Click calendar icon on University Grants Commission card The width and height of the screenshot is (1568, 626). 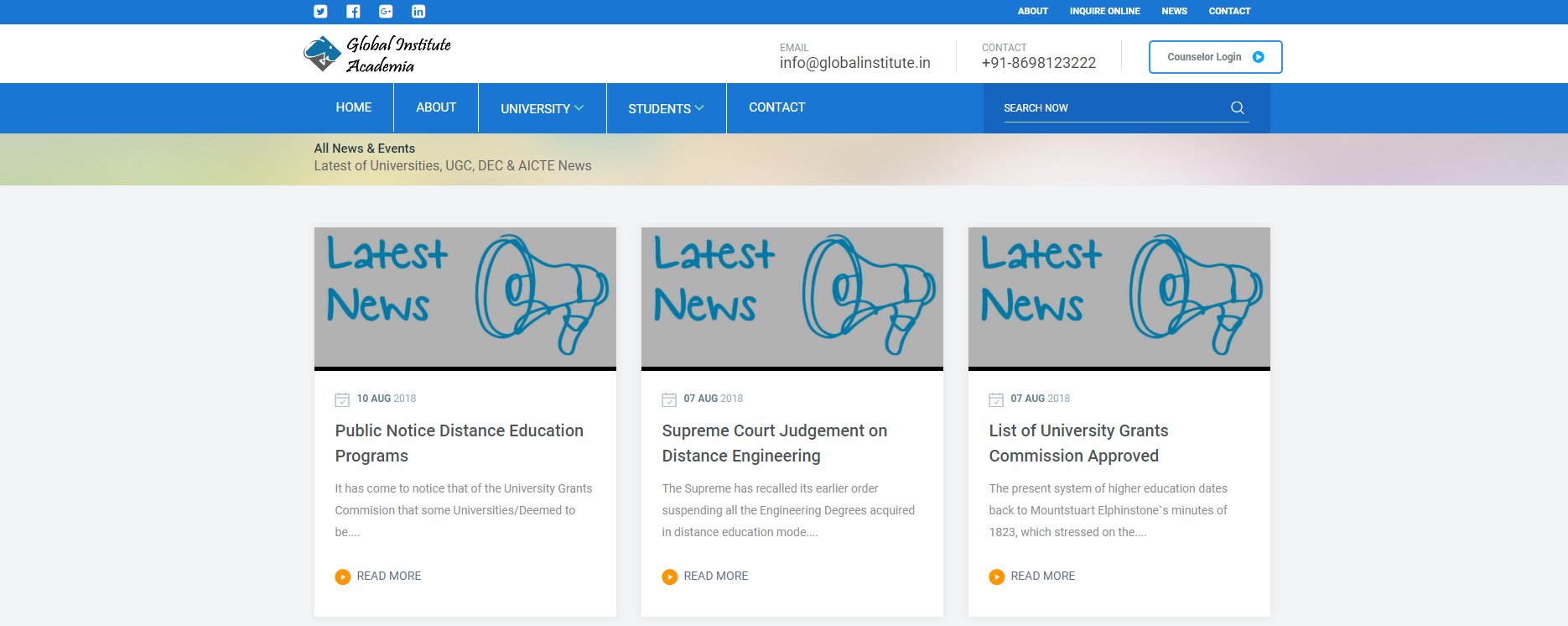pos(996,399)
